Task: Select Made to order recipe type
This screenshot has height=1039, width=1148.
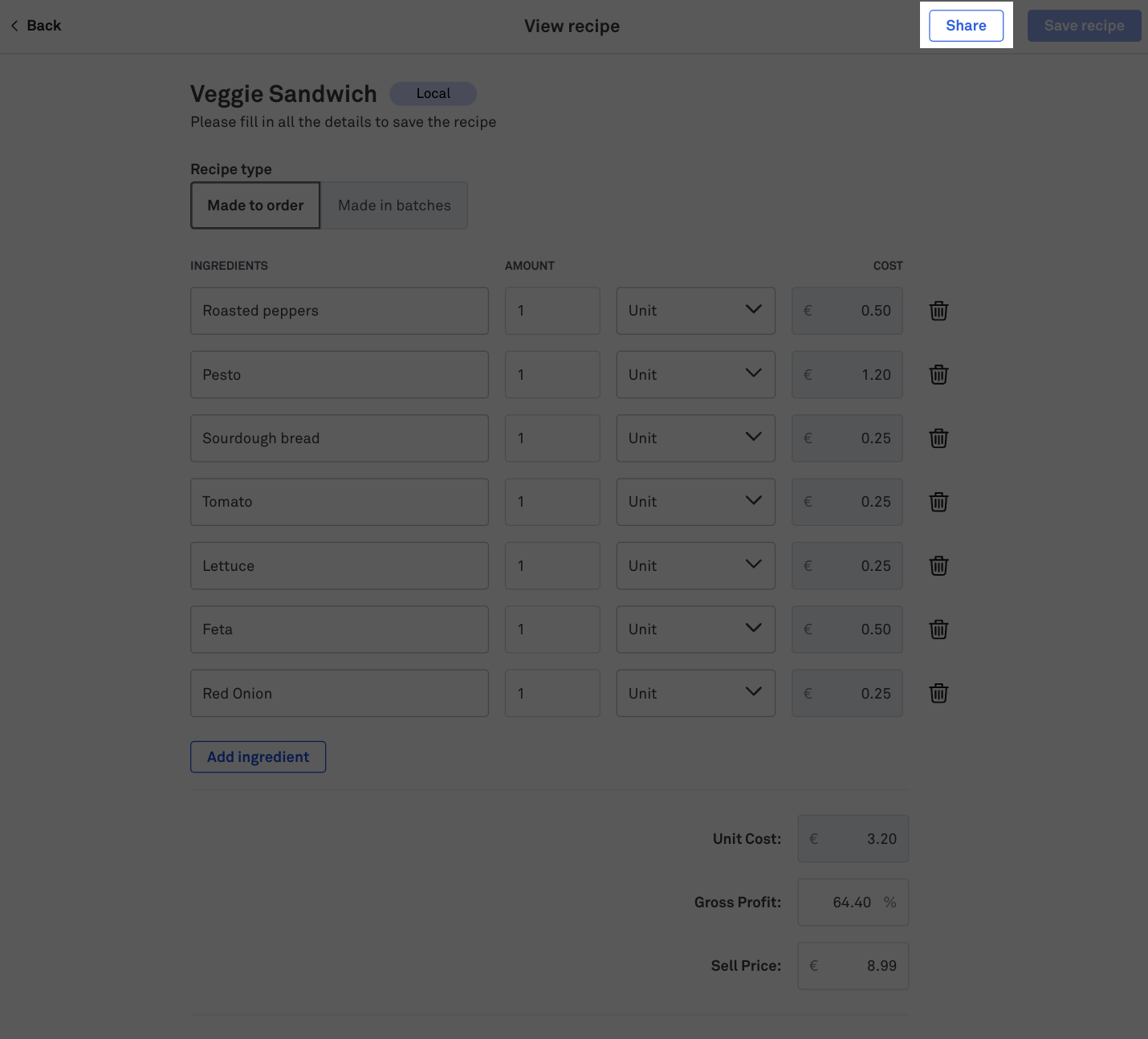Action: pyautogui.click(x=255, y=206)
